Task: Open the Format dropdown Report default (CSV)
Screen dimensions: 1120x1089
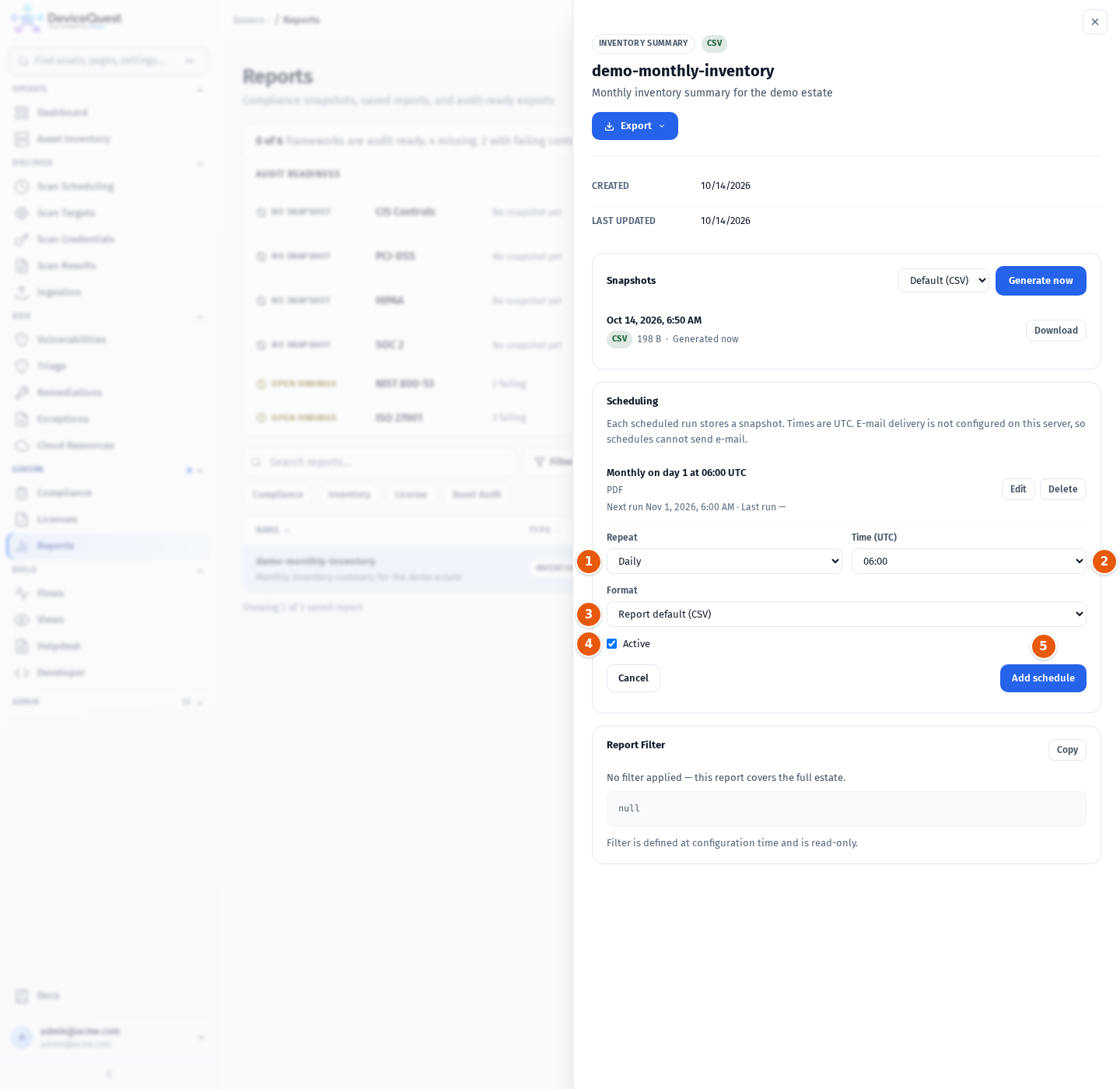Action: click(846, 615)
